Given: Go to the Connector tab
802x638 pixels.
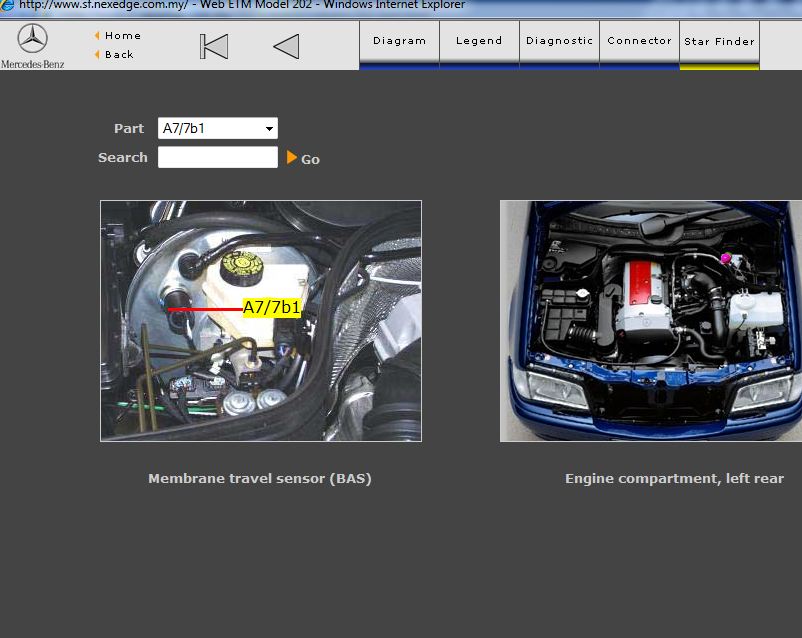Looking at the screenshot, I should click(x=639, y=41).
